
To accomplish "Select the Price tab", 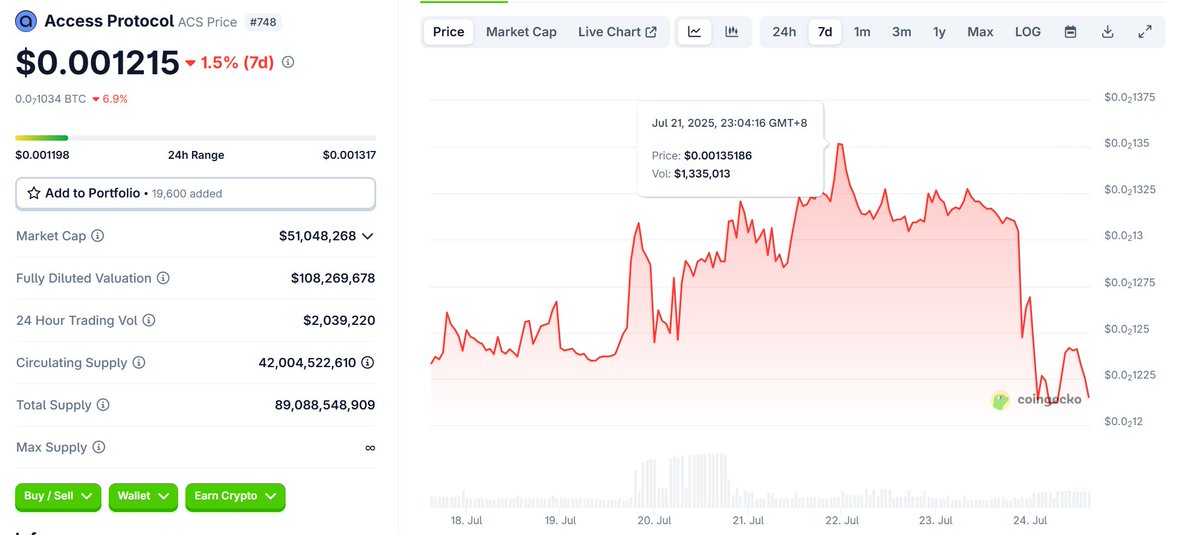I will point(448,32).
